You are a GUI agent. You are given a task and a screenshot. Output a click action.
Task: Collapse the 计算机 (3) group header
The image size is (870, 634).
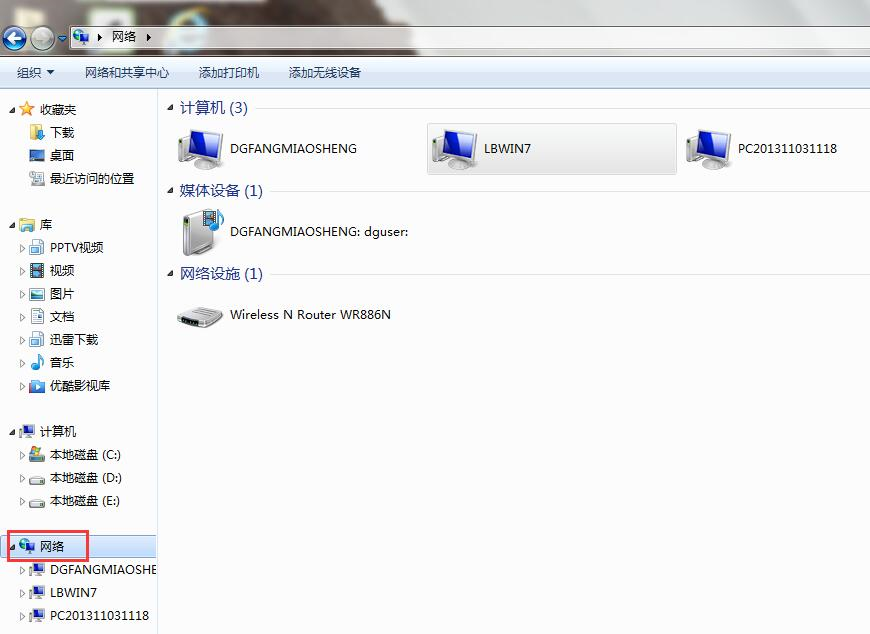click(170, 108)
